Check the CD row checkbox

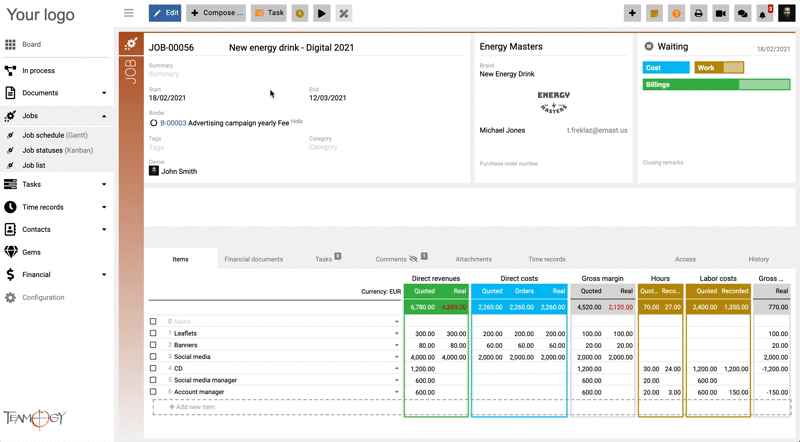153,368
